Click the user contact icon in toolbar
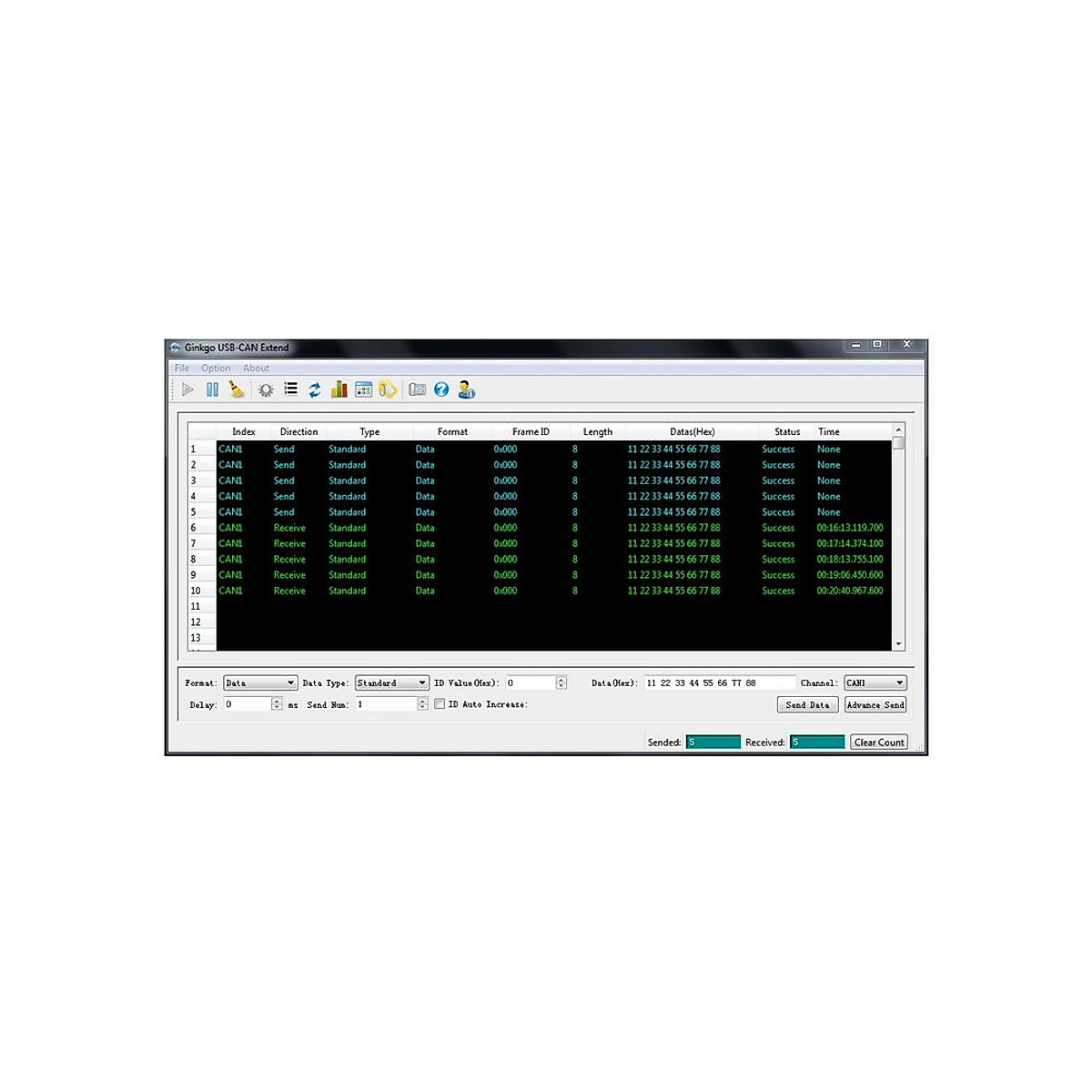This screenshot has height=1092, width=1092. 466,389
